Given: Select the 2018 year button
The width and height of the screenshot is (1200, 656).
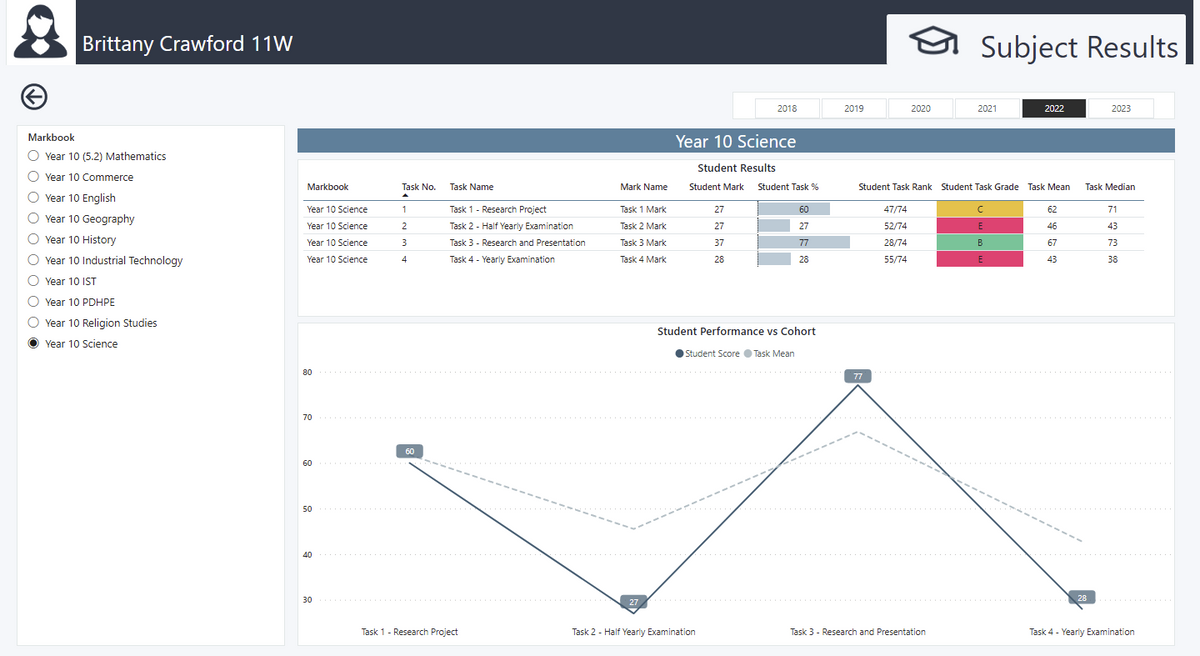Looking at the screenshot, I should click(787, 108).
